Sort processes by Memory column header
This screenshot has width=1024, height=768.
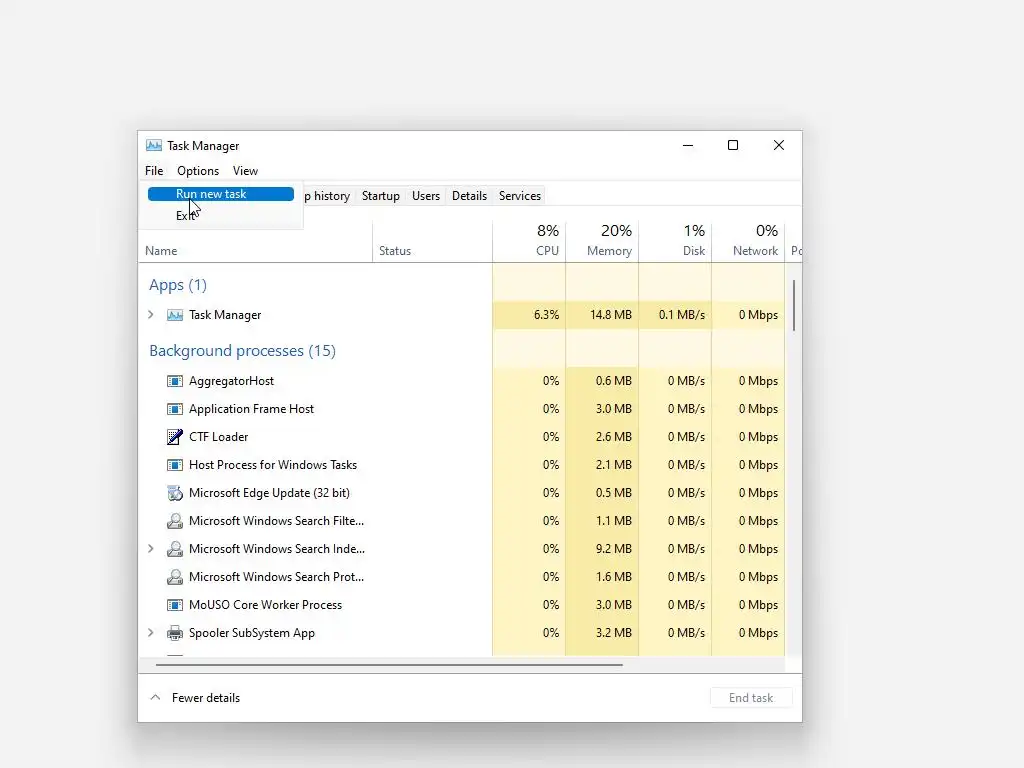[602, 242]
